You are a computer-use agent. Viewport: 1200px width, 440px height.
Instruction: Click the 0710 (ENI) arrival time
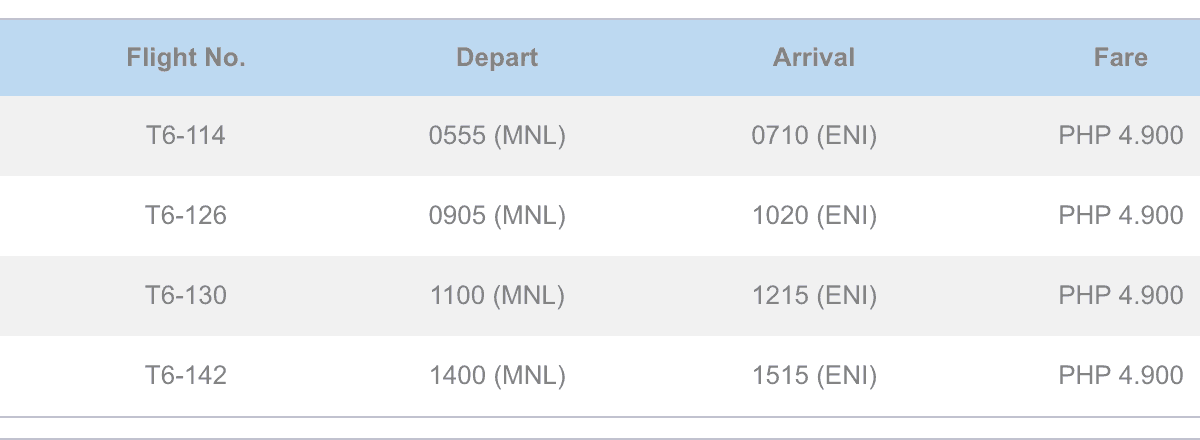click(814, 136)
